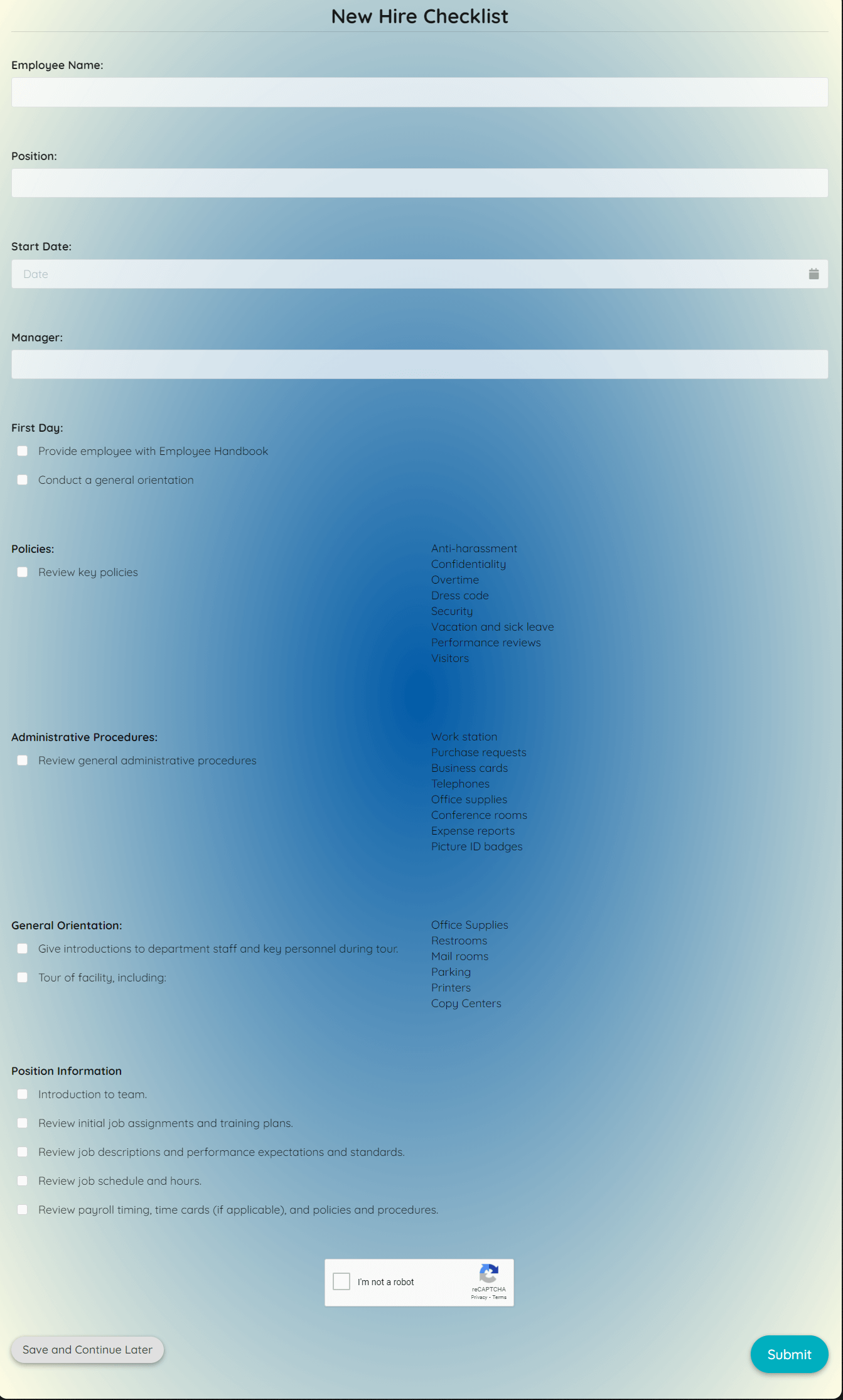Click the 'Conference rooms' text
The image size is (843, 1400).
tap(479, 815)
